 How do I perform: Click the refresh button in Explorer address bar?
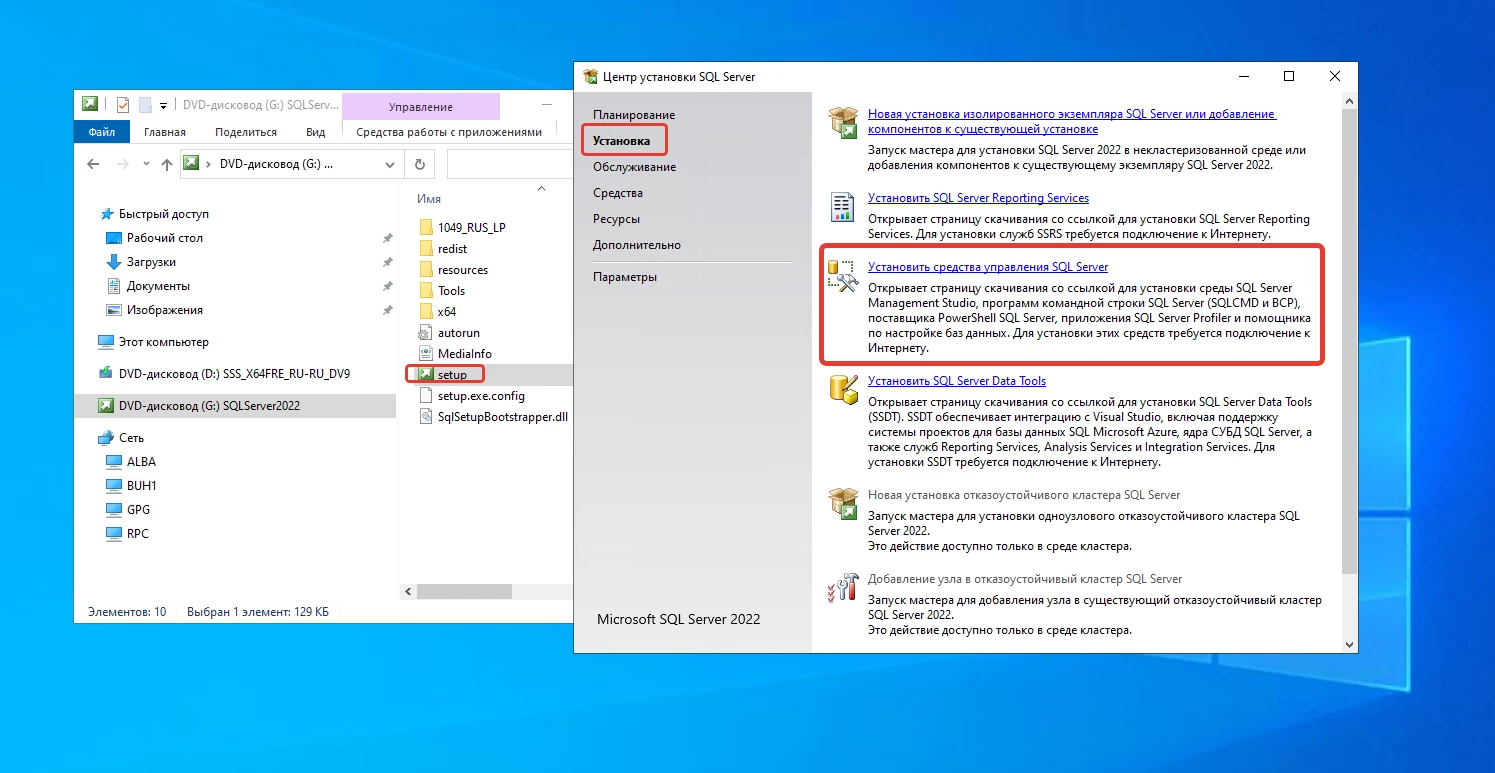coord(420,165)
